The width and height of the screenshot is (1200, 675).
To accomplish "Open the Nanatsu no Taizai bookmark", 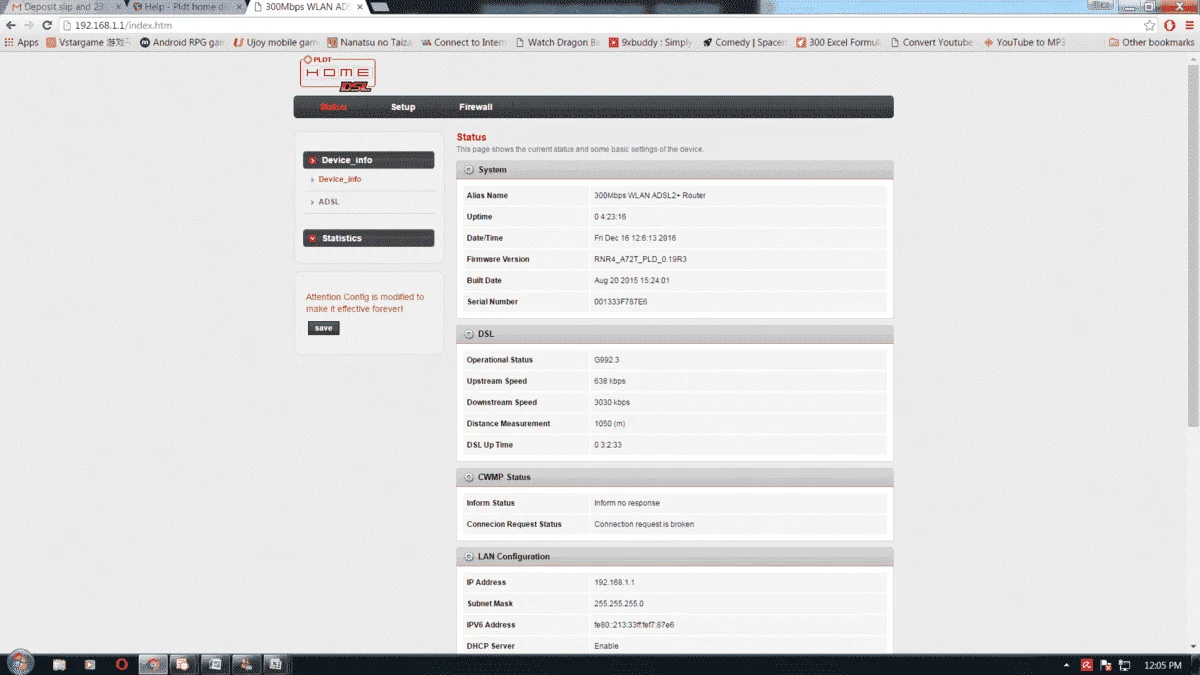I will [x=371, y=43].
